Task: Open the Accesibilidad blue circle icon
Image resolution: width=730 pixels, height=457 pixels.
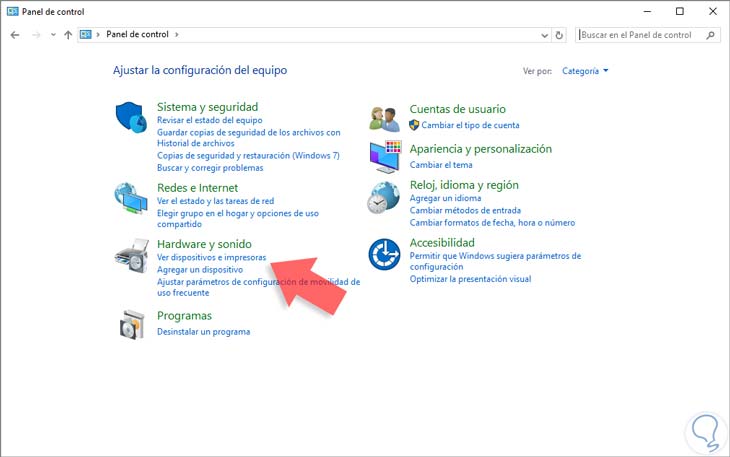Action: point(384,254)
